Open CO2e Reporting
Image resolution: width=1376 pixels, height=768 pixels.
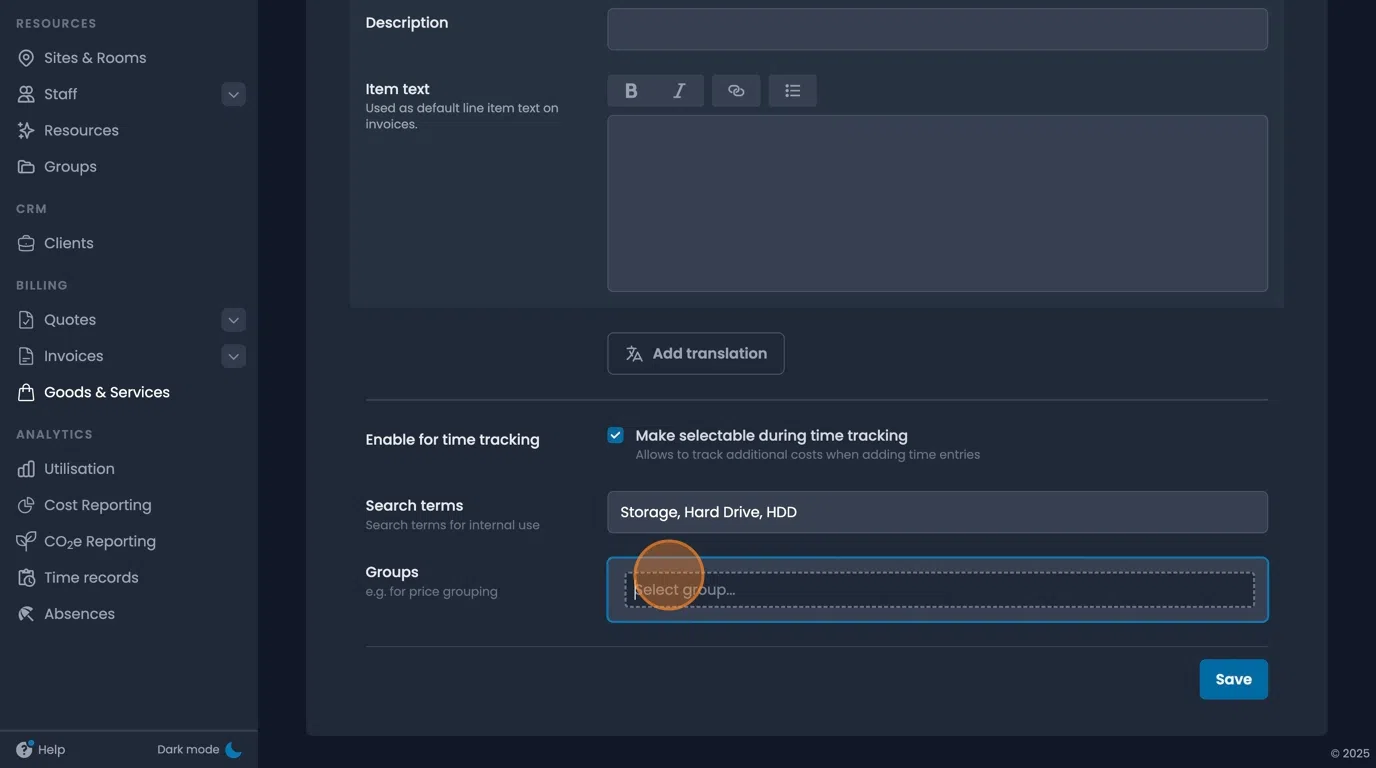99,540
